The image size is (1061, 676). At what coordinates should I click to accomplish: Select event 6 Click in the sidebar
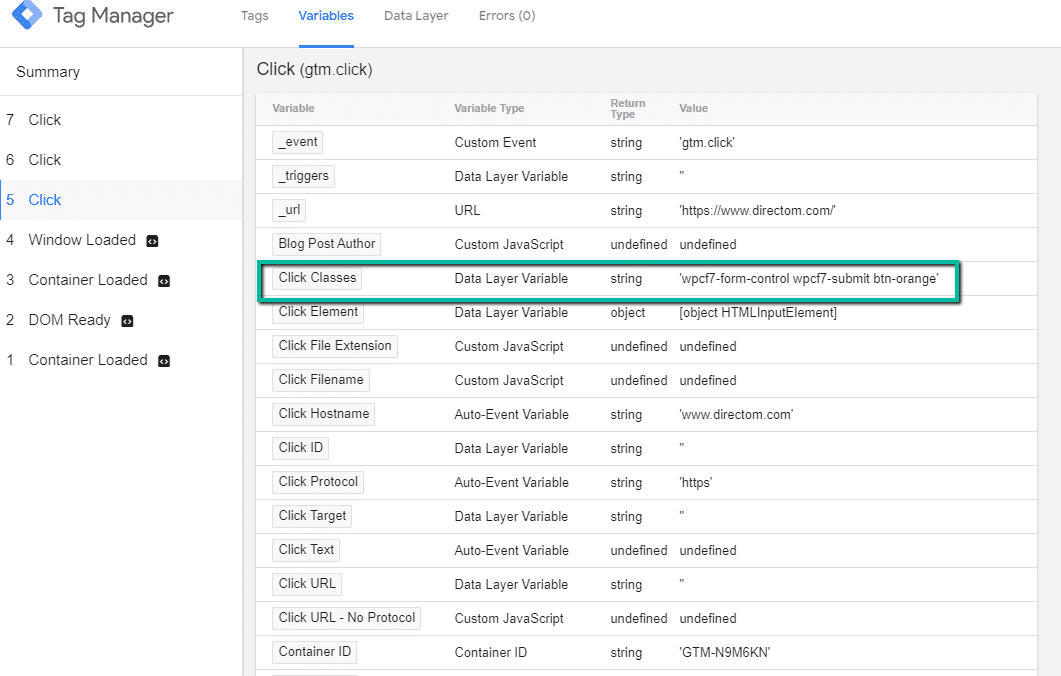(x=45, y=159)
